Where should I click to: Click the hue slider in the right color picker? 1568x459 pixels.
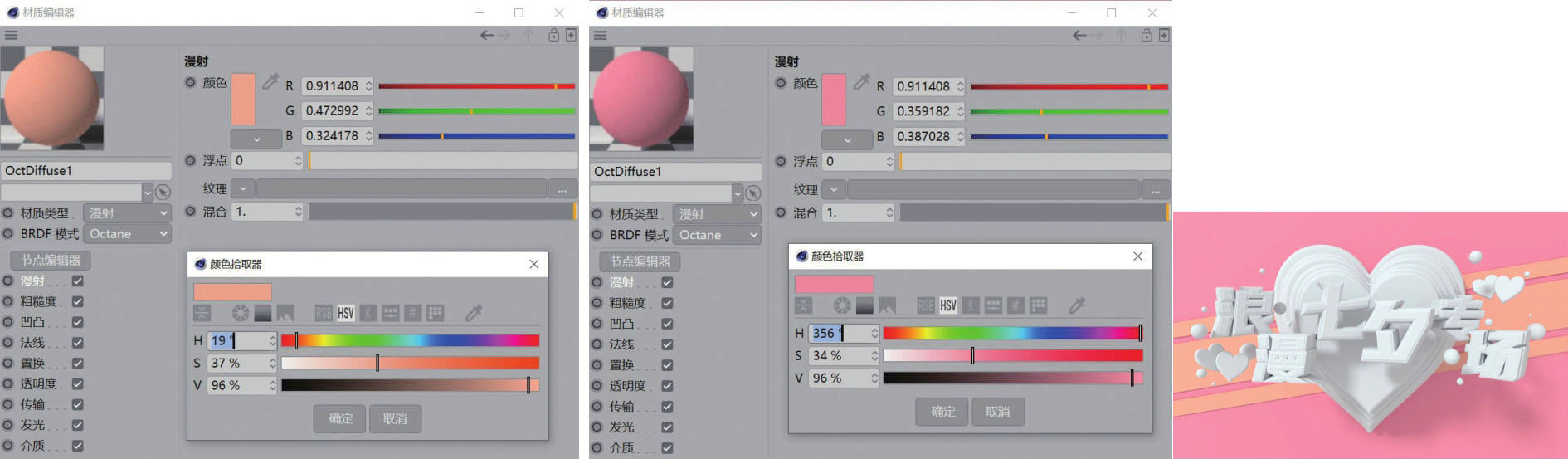click(x=1012, y=333)
